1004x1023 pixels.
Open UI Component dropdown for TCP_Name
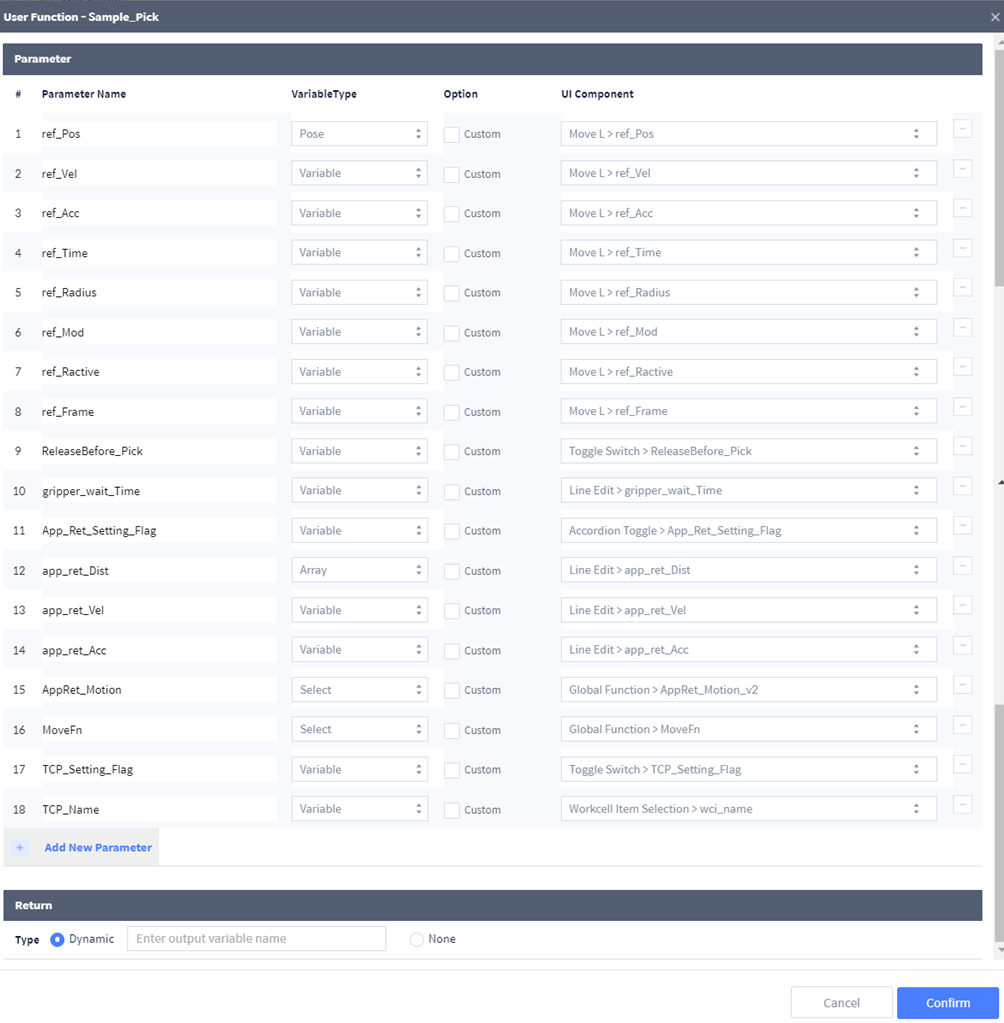pos(748,809)
